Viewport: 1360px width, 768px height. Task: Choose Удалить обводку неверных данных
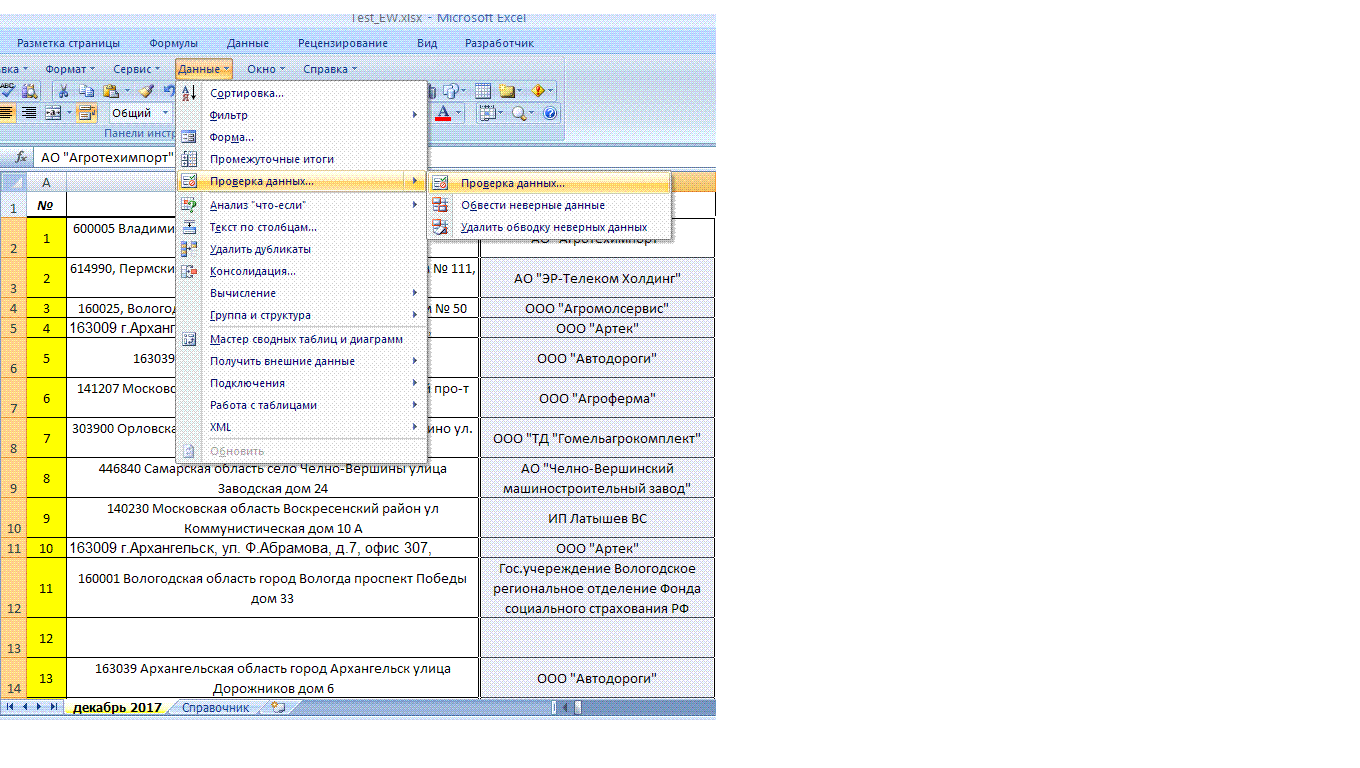(x=549, y=227)
